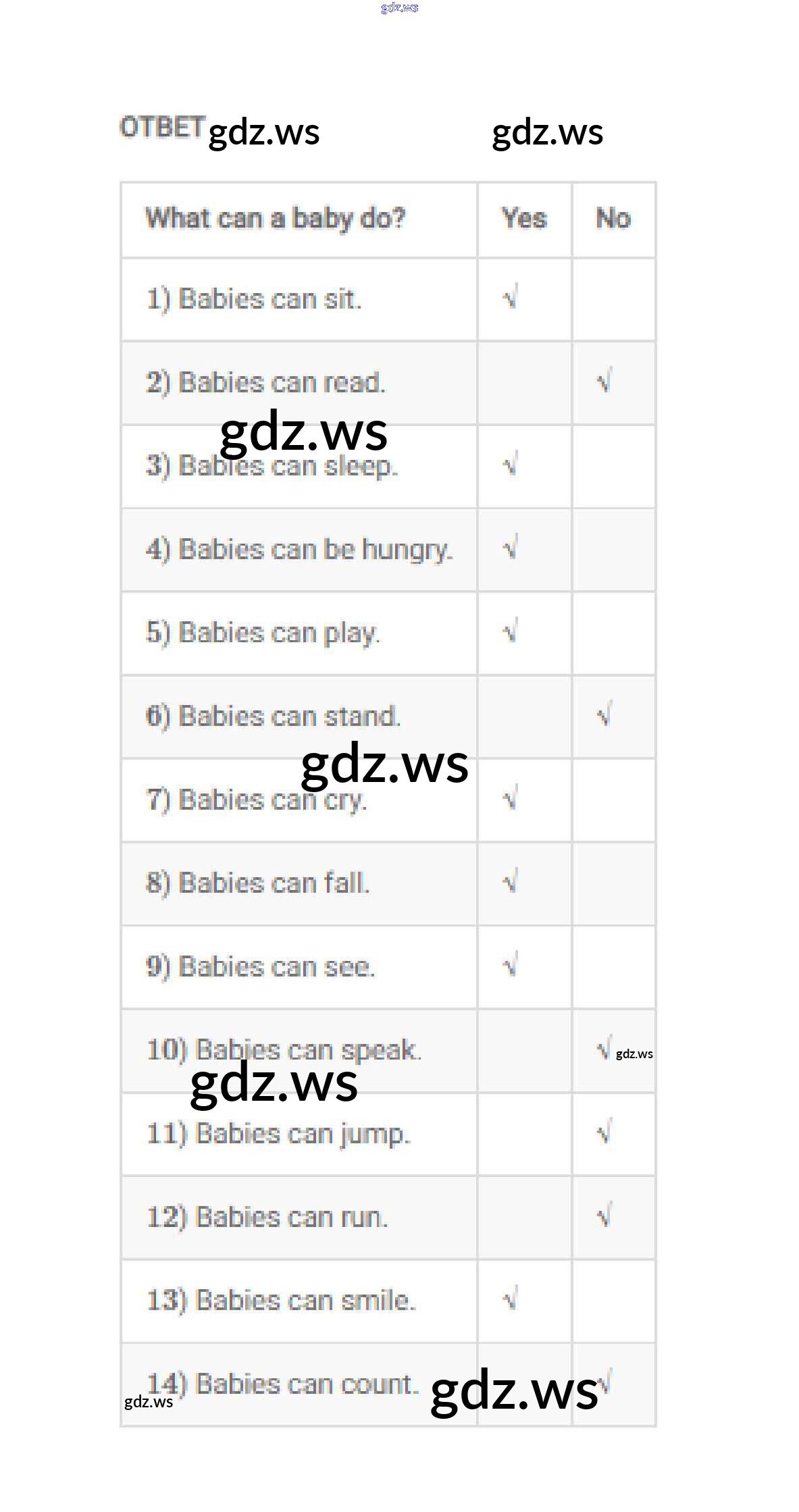This screenshot has width=799, height=1512.
Task: Click the 'Yes' column header
Action: tap(524, 218)
